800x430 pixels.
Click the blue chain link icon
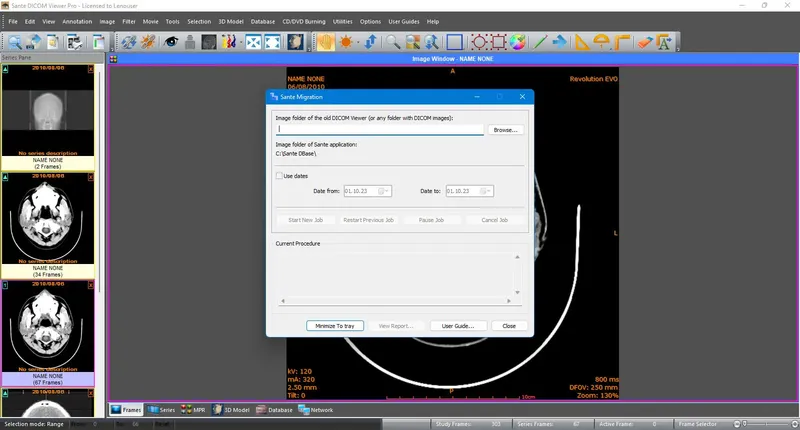coord(129,42)
